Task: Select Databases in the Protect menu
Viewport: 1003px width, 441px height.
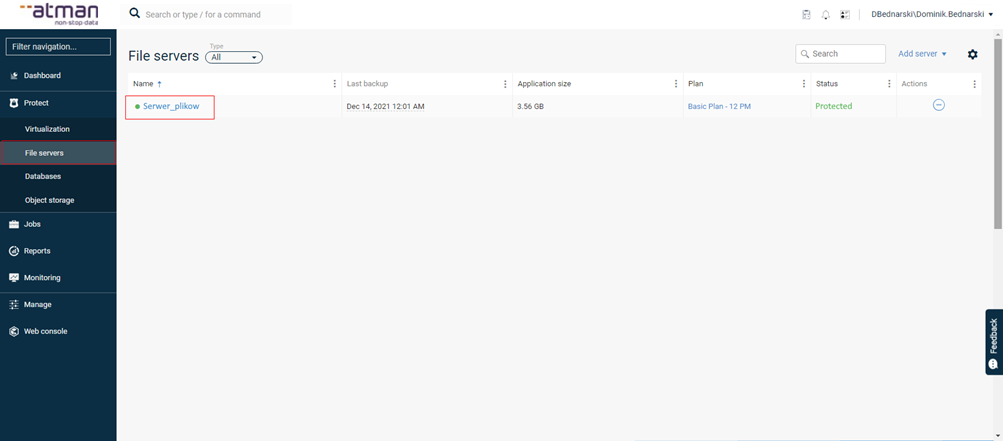Action: pos(43,176)
